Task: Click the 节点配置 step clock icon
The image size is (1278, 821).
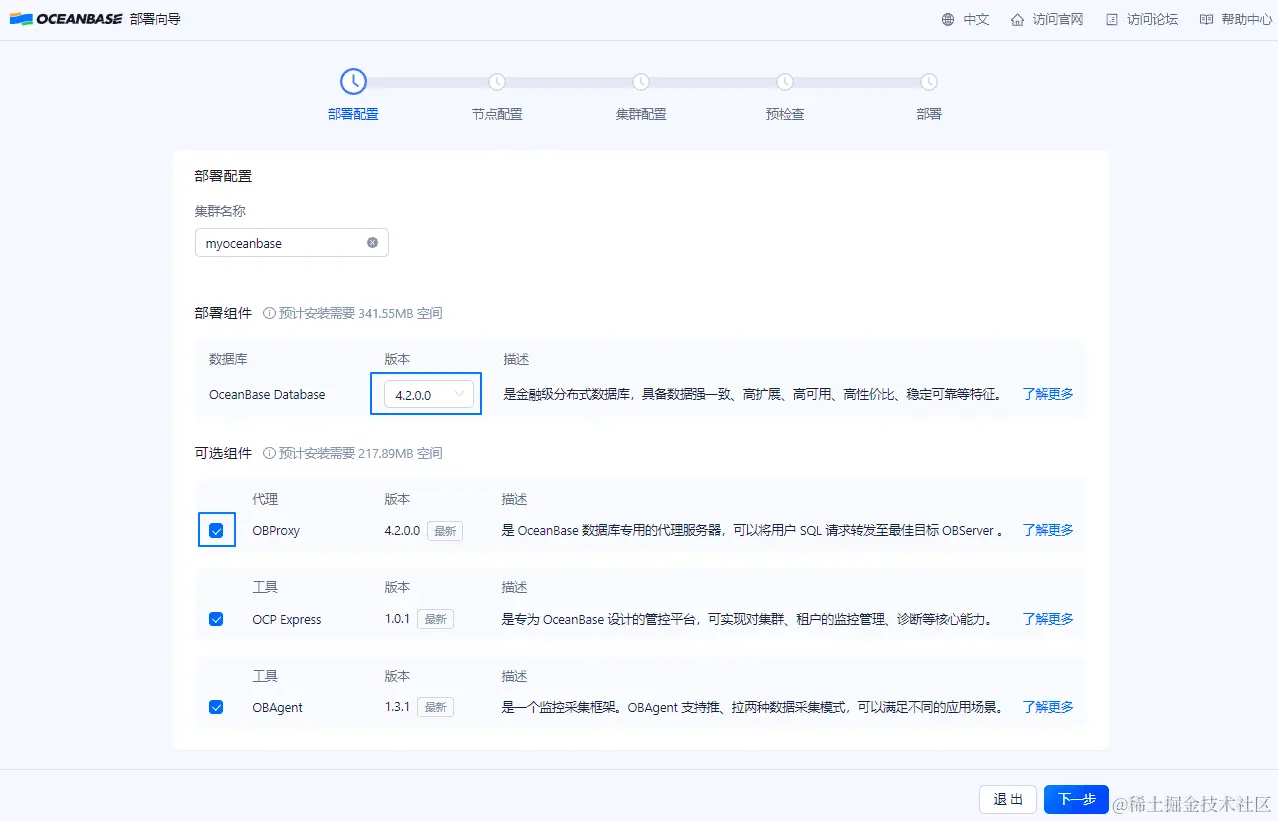Action: point(497,82)
